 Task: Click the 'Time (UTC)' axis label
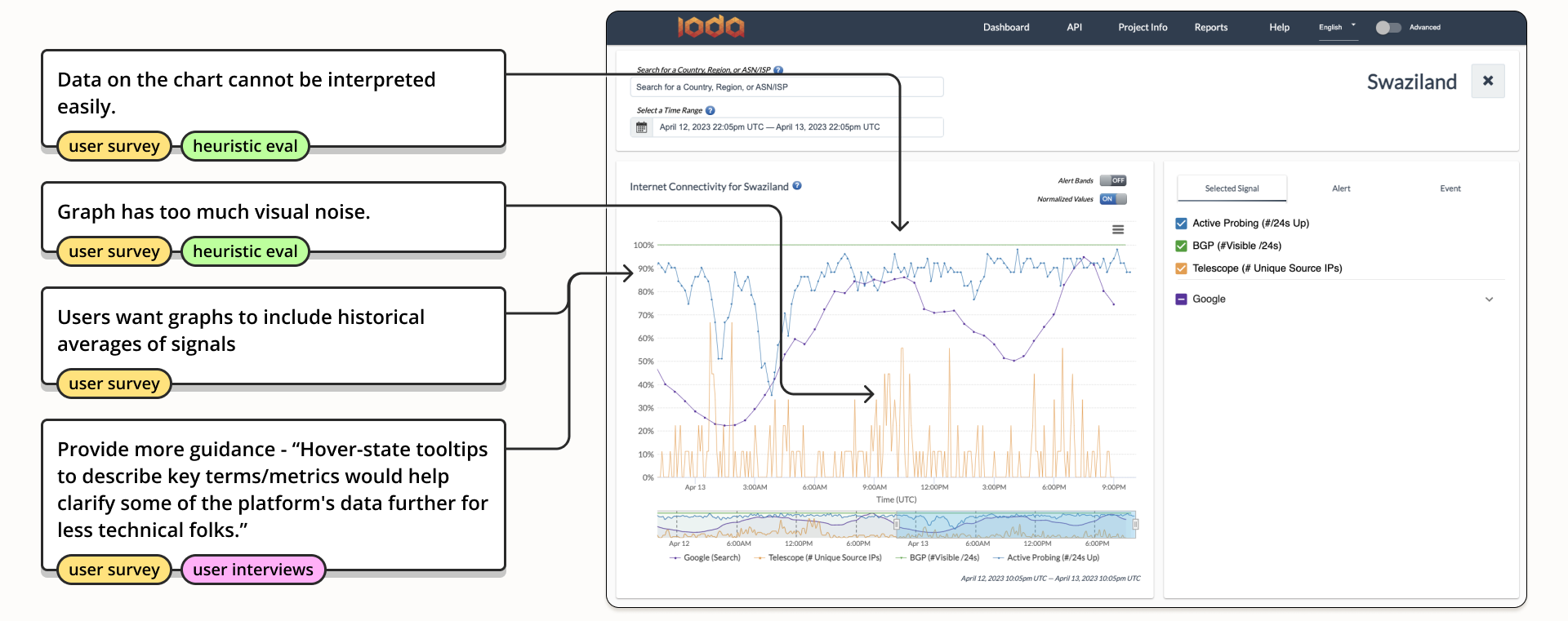(x=896, y=499)
